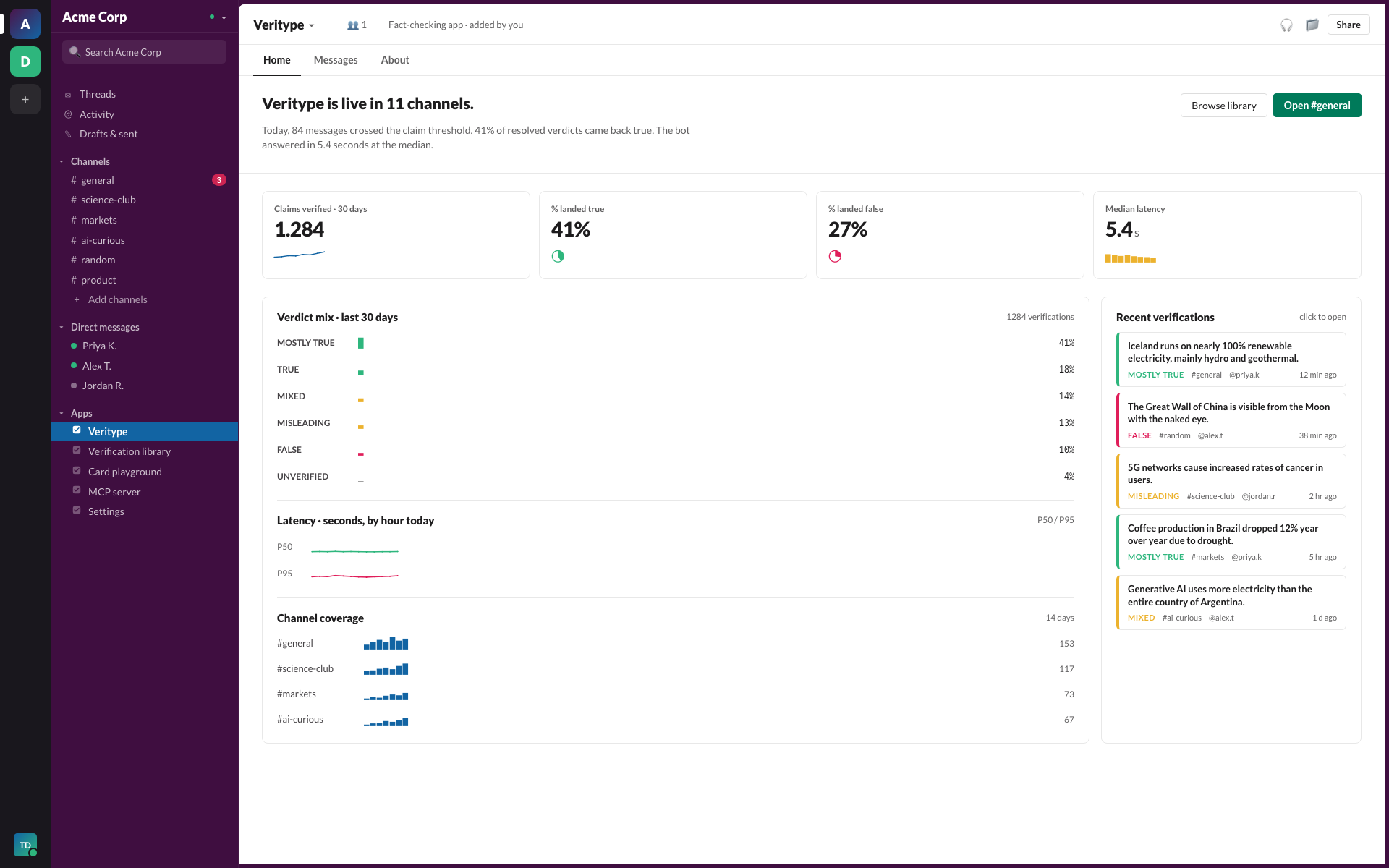Click the % landed true pie icon

click(558, 256)
